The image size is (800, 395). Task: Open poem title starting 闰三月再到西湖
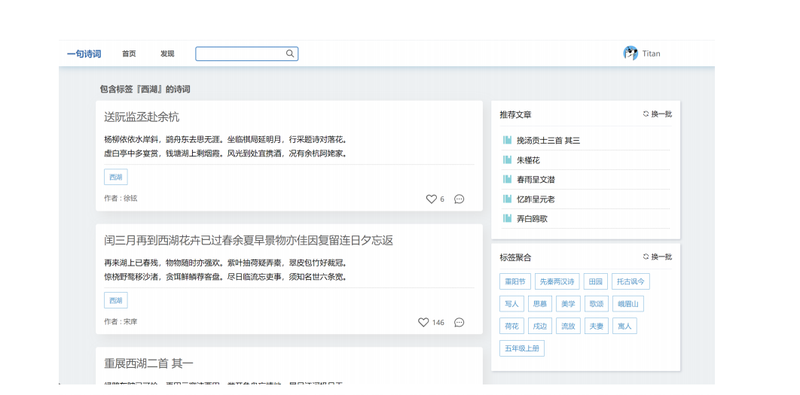[248, 240]
